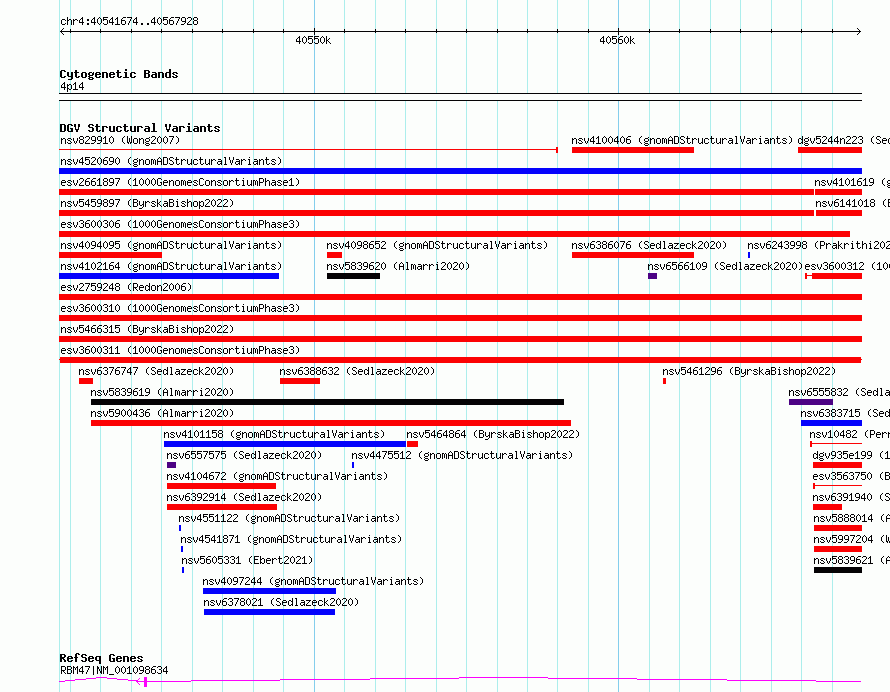The image size is (890, 692).
Task: Open nsv6388632 (Sedlazeck2020) label
Action: (x=357, y=371)
